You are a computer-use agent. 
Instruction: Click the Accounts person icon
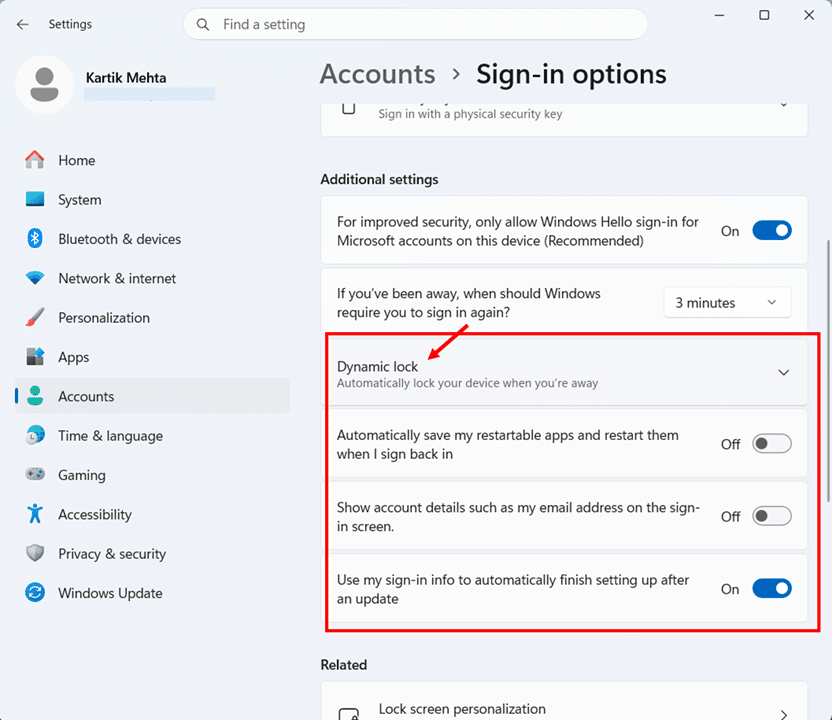coord(35,396)
